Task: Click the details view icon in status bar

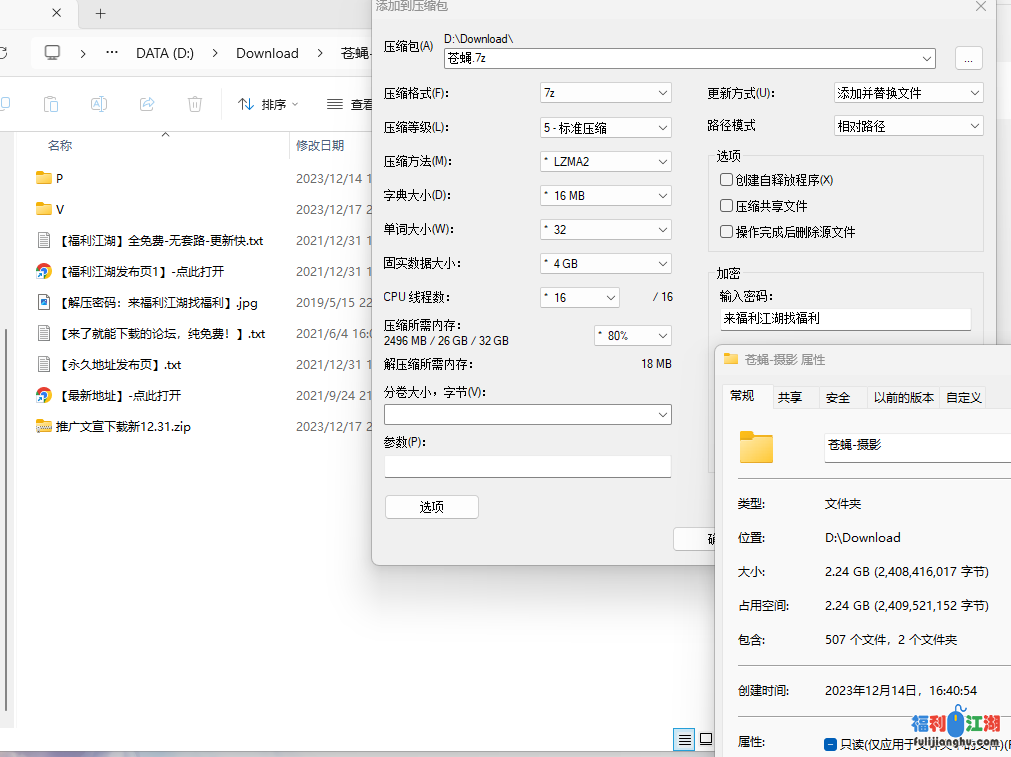Action: click(684, 739)
